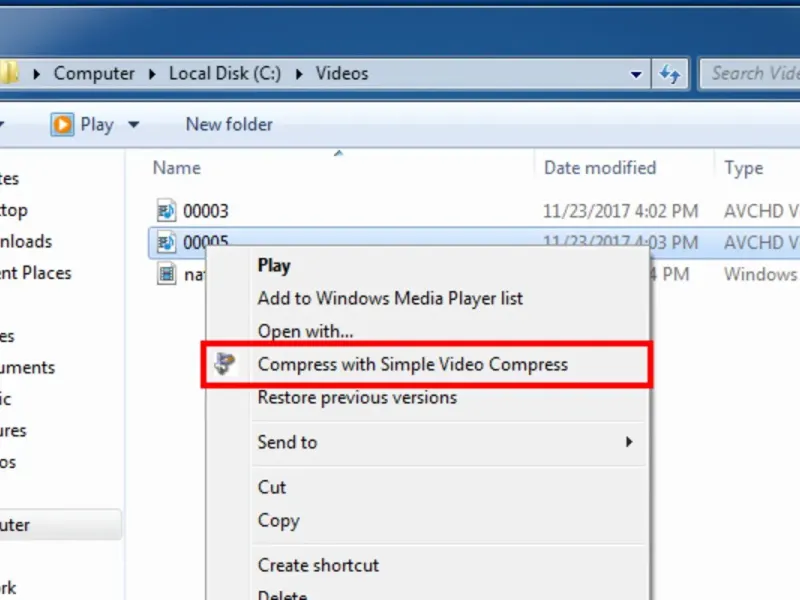Click the AVCHD type cell of 00003
Screen dimensions: 800x600
(761, 211)
